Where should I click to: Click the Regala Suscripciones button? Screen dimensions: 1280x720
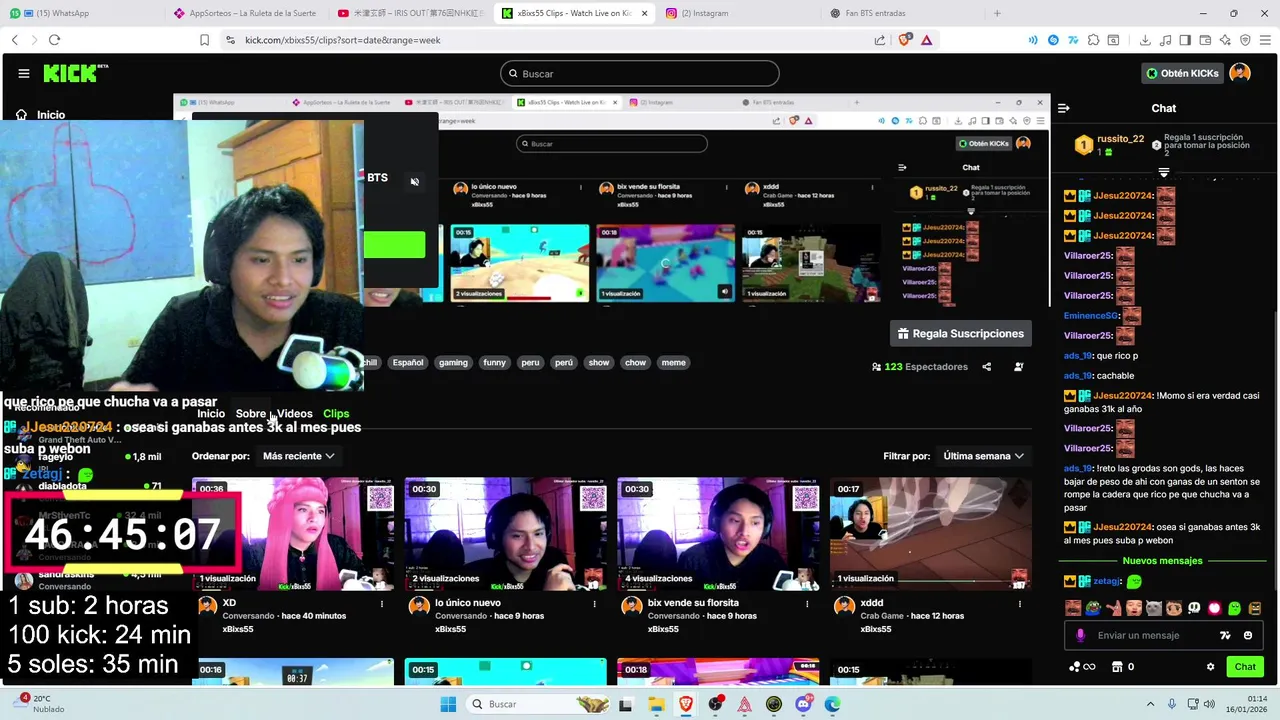point(961,333)
